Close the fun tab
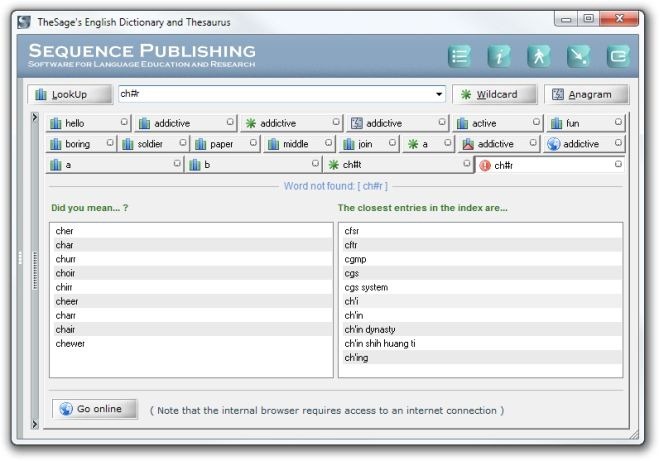The height and width of the screenshot is (461, 660). (x=618, y=122)
